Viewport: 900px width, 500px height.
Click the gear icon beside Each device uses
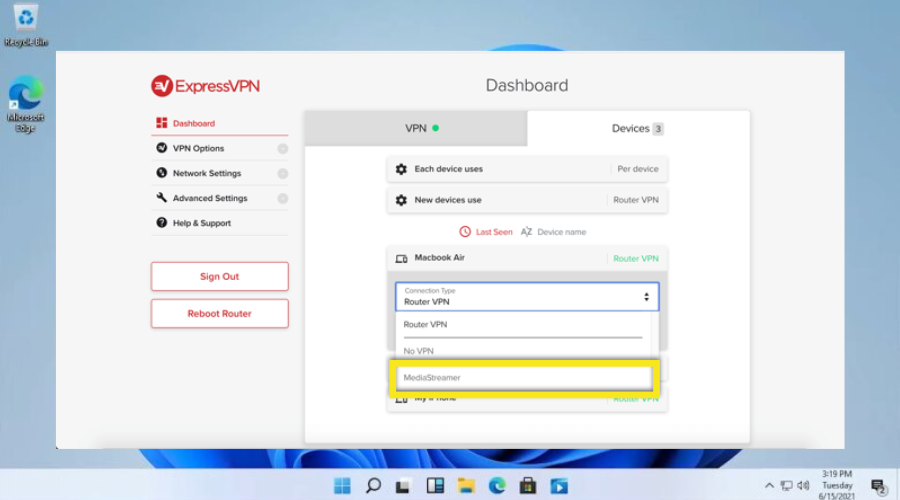coord(401,170)
